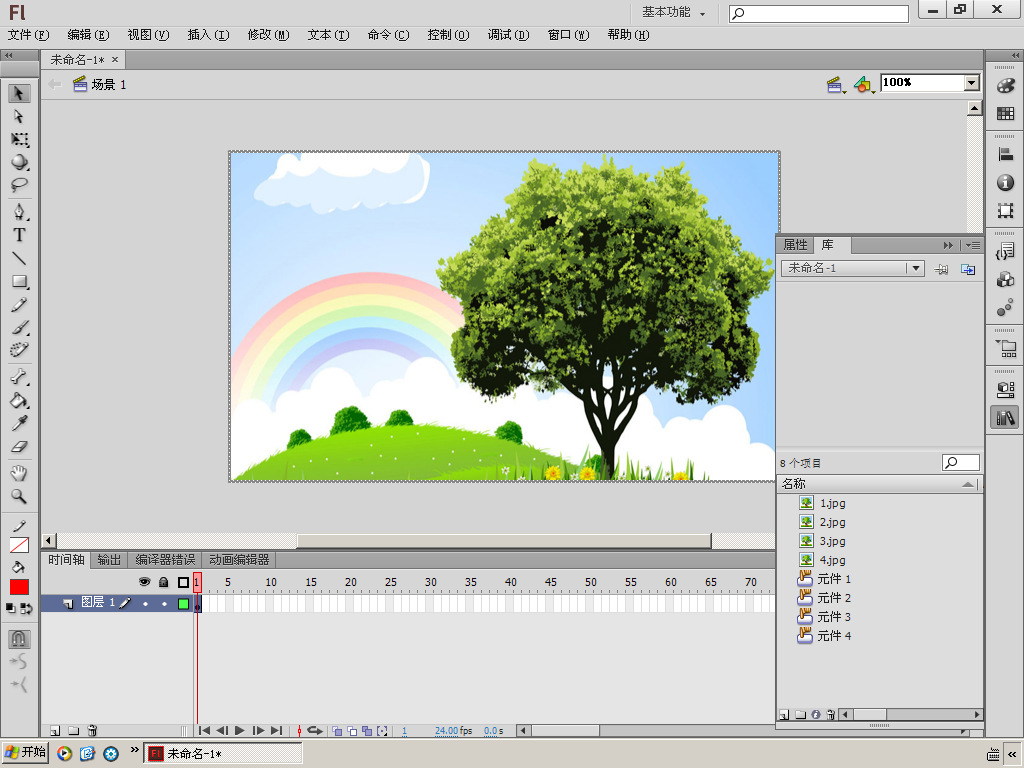Image resolution: width=1024 pixels, height=768 pixels.
Task: Toggle visibility dot for 图层 1
Action: tap(145, 604)
